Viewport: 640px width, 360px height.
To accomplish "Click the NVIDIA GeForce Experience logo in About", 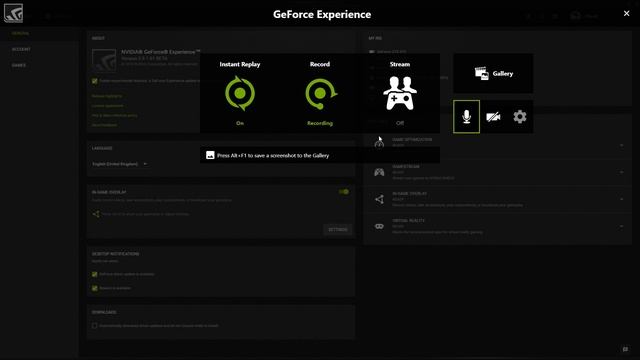I will pos(104,60).
